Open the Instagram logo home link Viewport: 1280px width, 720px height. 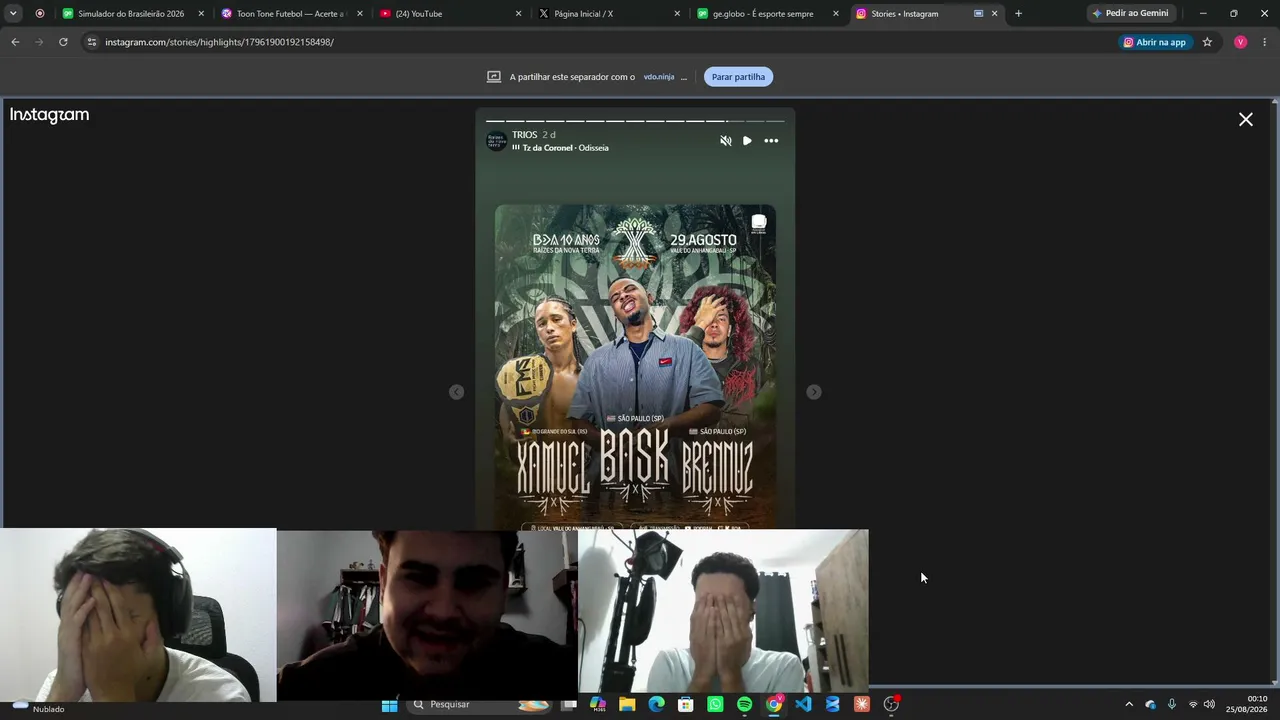pyautogui.click(x=50, y=115)
